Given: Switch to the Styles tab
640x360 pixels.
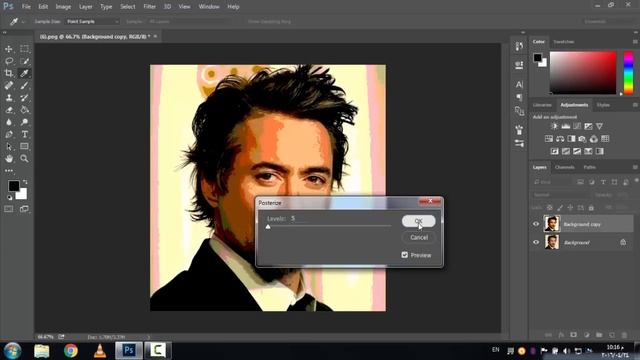Looking at the screenshot, I should tap(603, 105).
